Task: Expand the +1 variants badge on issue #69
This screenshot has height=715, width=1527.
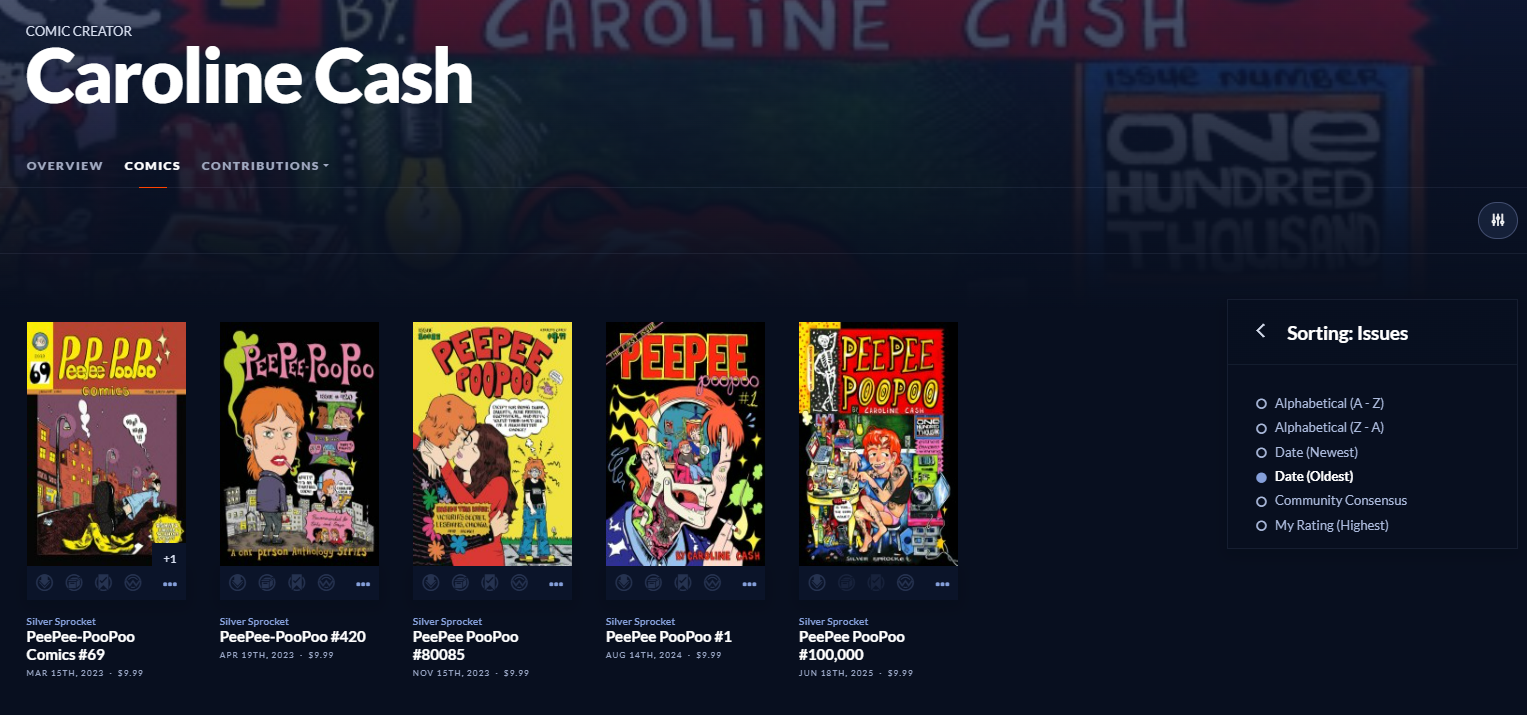Action: tap(169, 558)
